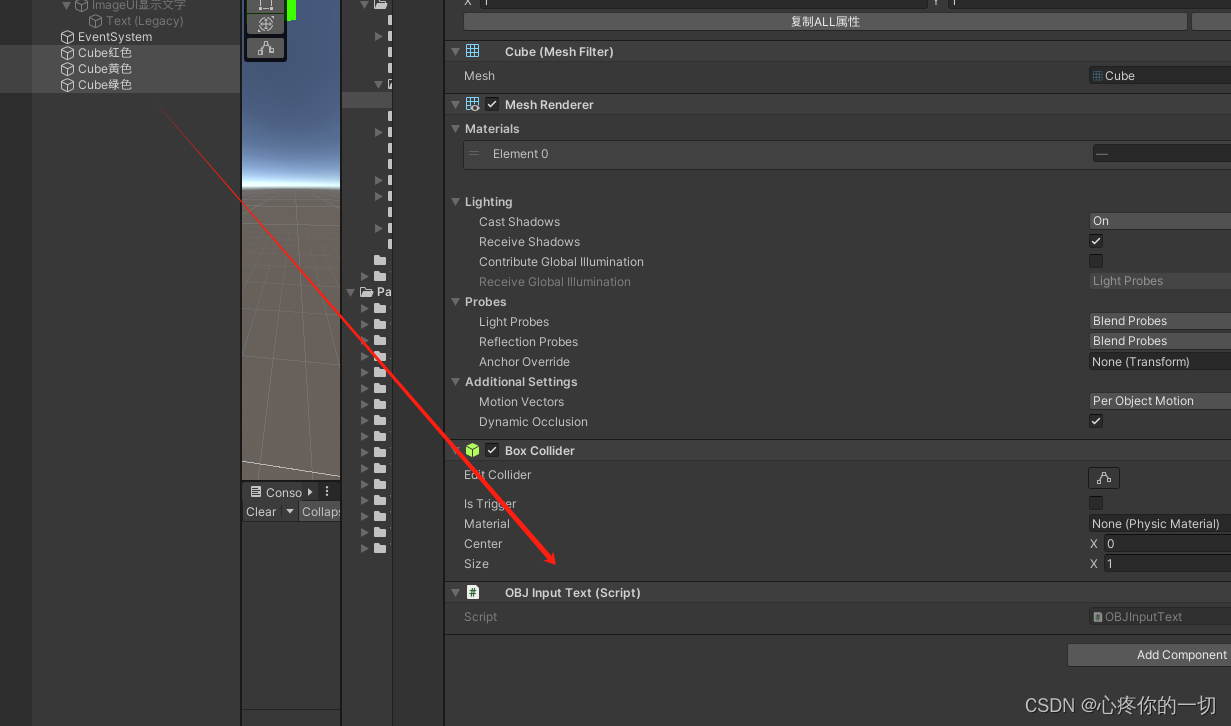The image size is (1231, 726).
Task: Enable Contribute Global Illumination
Action: (x=1096, y=261)
